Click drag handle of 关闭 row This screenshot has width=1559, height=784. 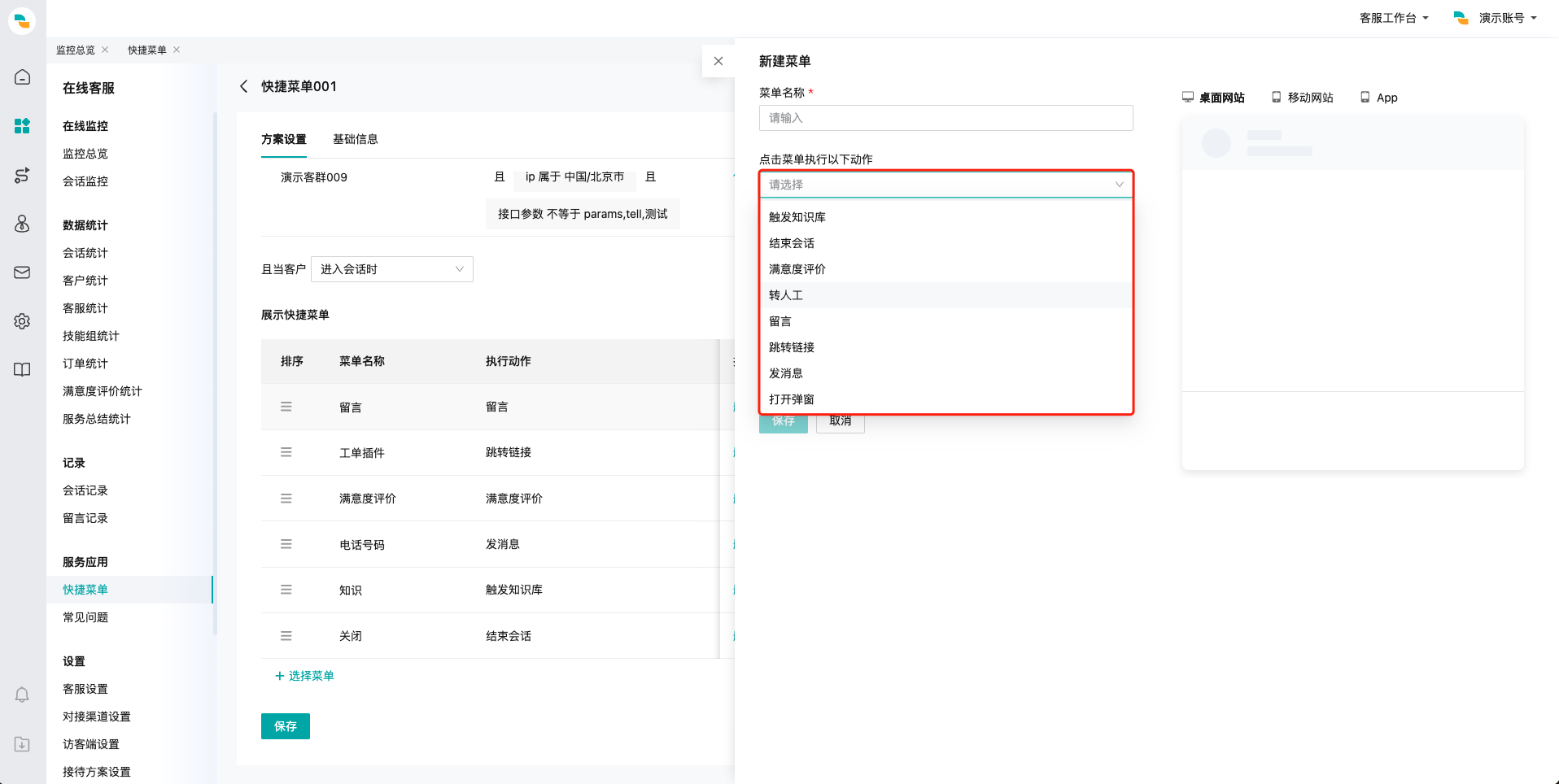(x=286, y=636)
